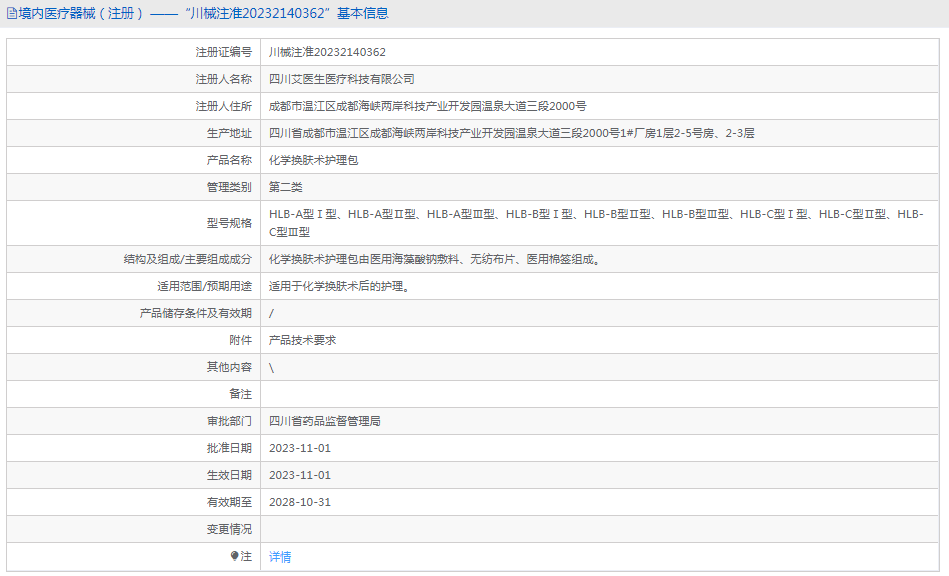The image size is (949, 576).
Task: Click the production address value starting 四川省成都市温江区
Action: (x=512, y=133)
